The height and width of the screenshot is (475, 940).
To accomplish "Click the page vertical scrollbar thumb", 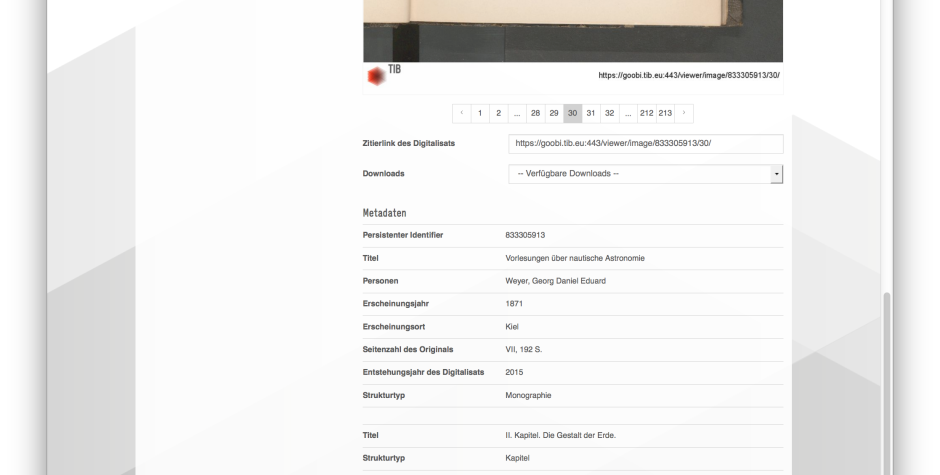I will pyautogui.click(x=887, y=383).
